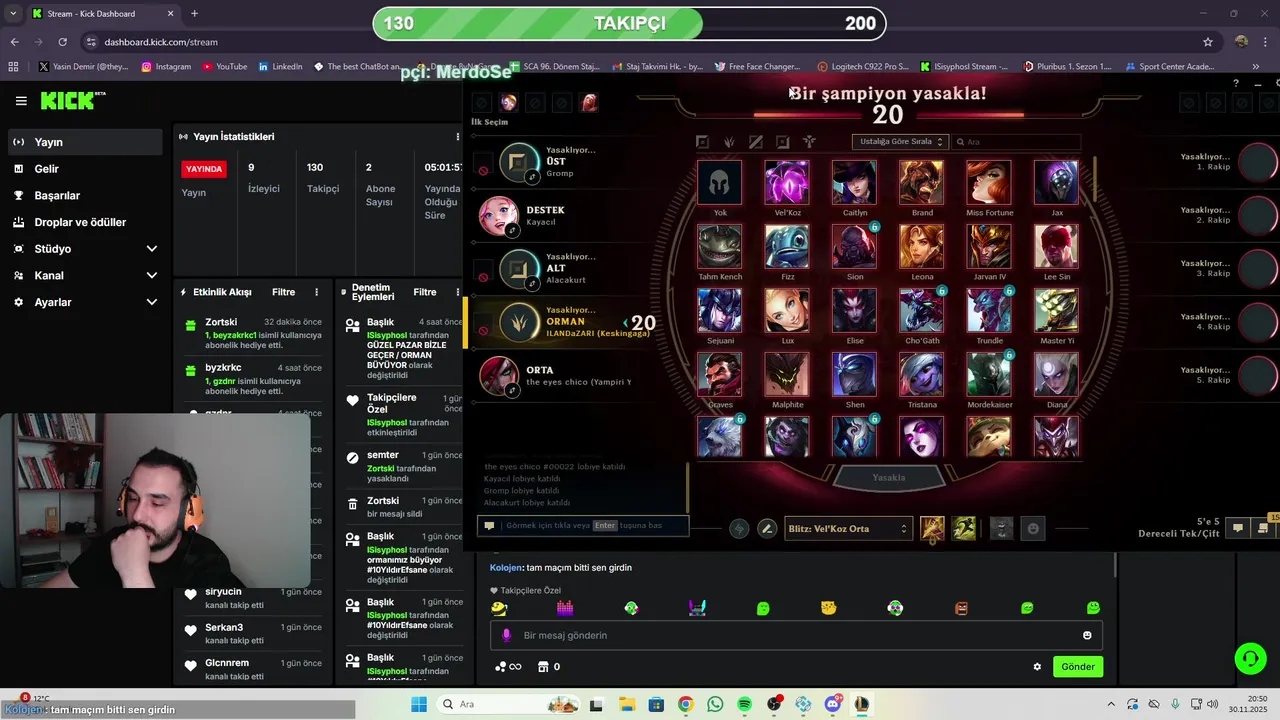This screenshot has height=720, width=1280.
Task: Toggle swap icon on ÜST Gromp player
Action: click(532, 177)
